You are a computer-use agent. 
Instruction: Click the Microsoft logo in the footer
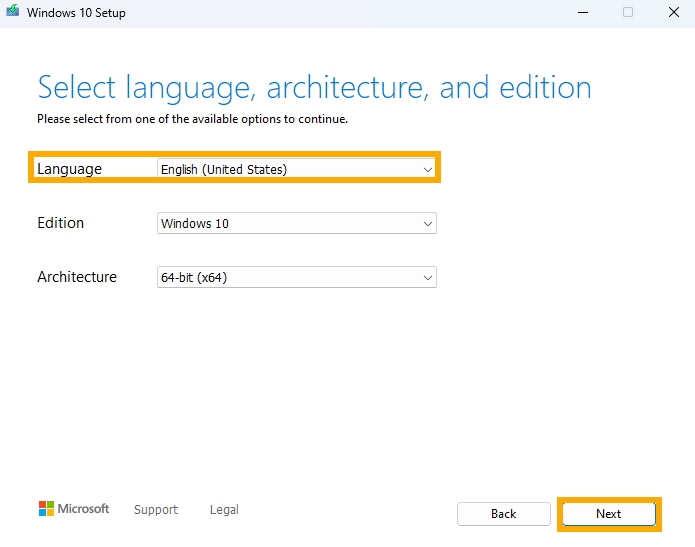click(x=74, y=508)
